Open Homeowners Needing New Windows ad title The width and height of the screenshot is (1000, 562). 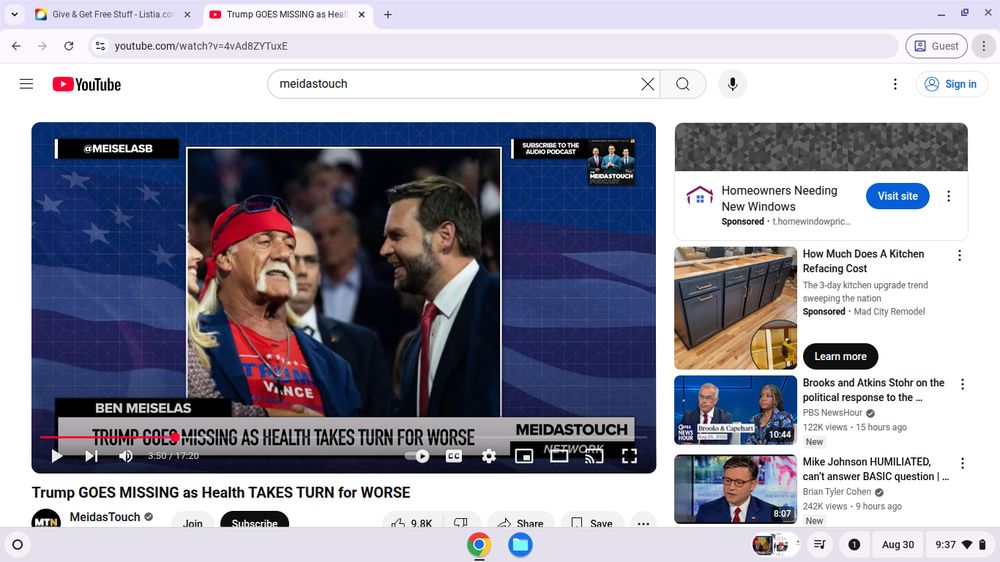click(779, 198)
